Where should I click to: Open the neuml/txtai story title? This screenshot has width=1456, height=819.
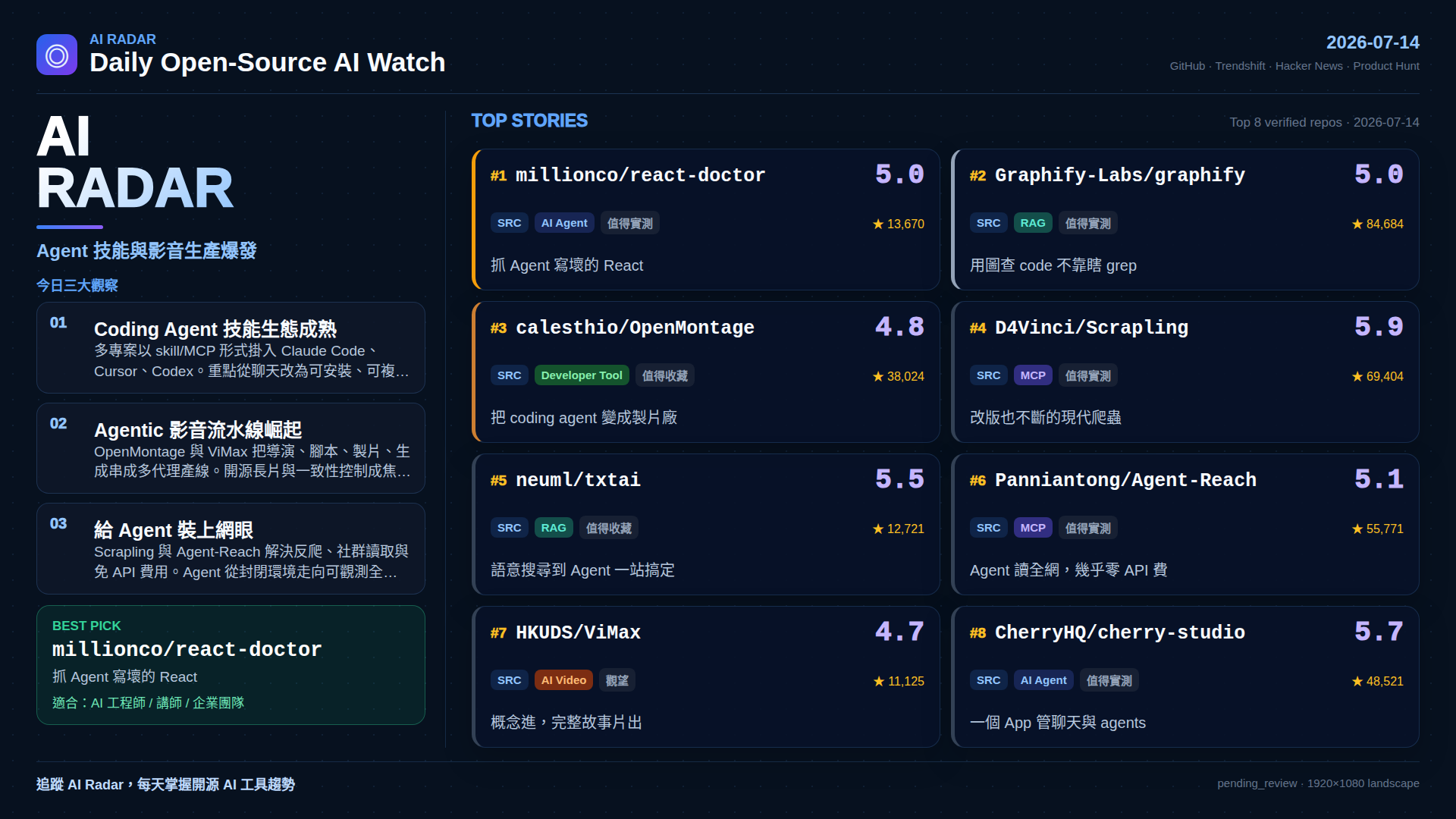578,480
